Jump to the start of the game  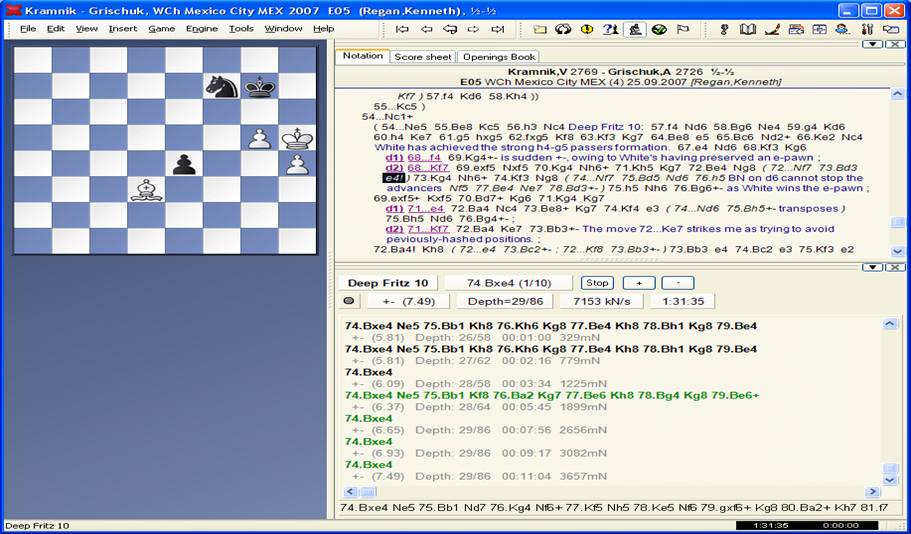pos(402,29)
